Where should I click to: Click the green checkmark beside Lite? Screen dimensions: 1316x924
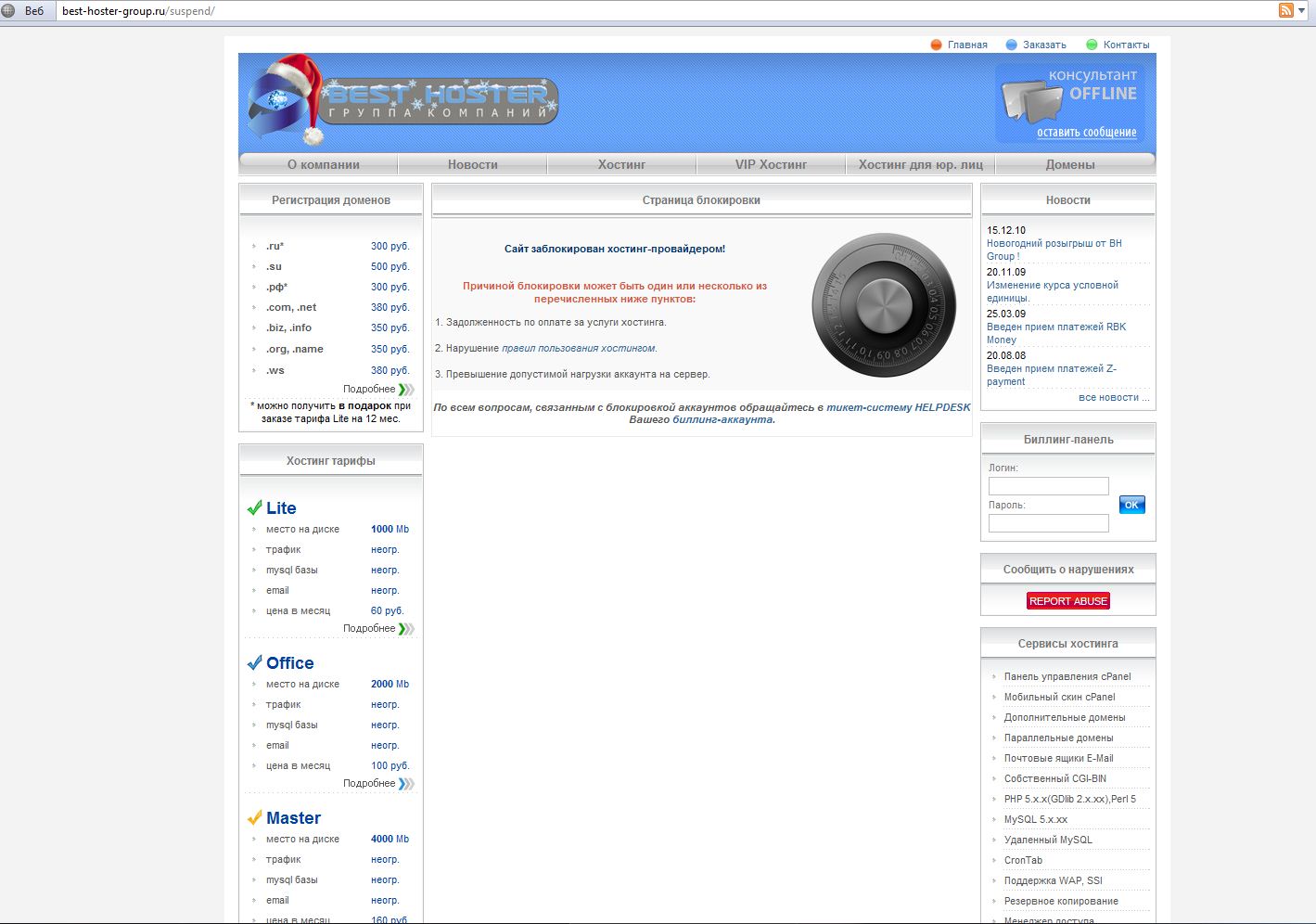click(x=254, y=507)
